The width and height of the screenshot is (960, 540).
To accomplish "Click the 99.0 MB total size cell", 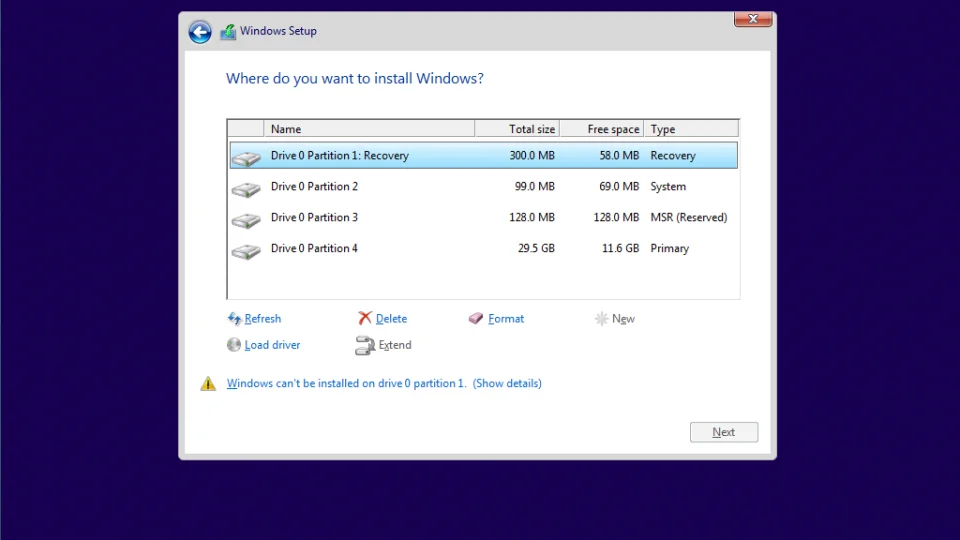I will 534,187.
